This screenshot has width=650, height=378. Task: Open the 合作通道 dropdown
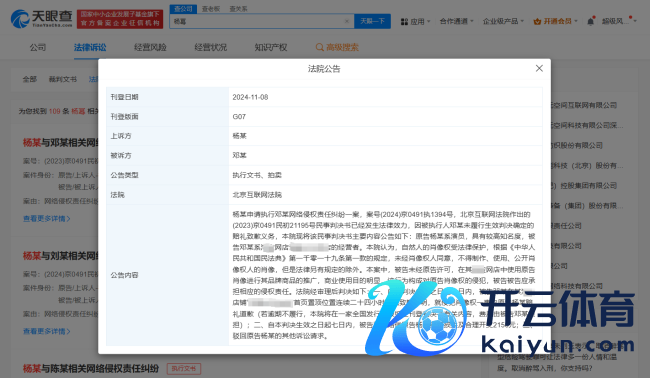(456, 21)
